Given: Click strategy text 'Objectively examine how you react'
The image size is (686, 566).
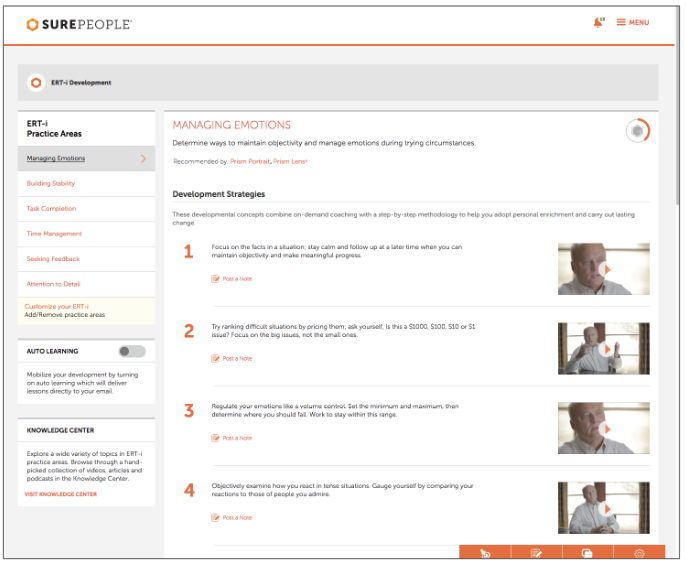Looking at the screenshot, I should pos(343,490).
